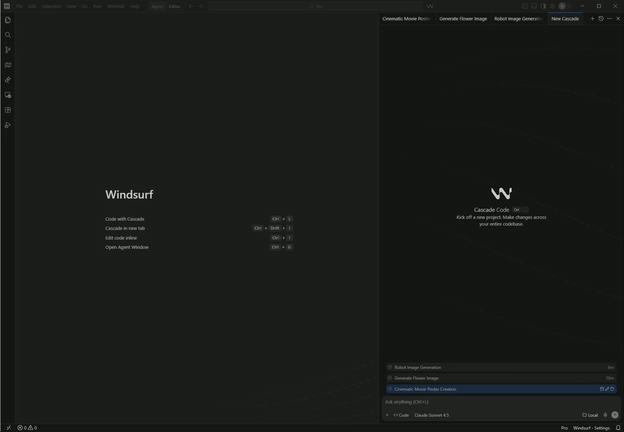This screenshot has height=432, width=624.
Task: Click the fifth activity bar icon above Remote Explorer
Action: 8,80
